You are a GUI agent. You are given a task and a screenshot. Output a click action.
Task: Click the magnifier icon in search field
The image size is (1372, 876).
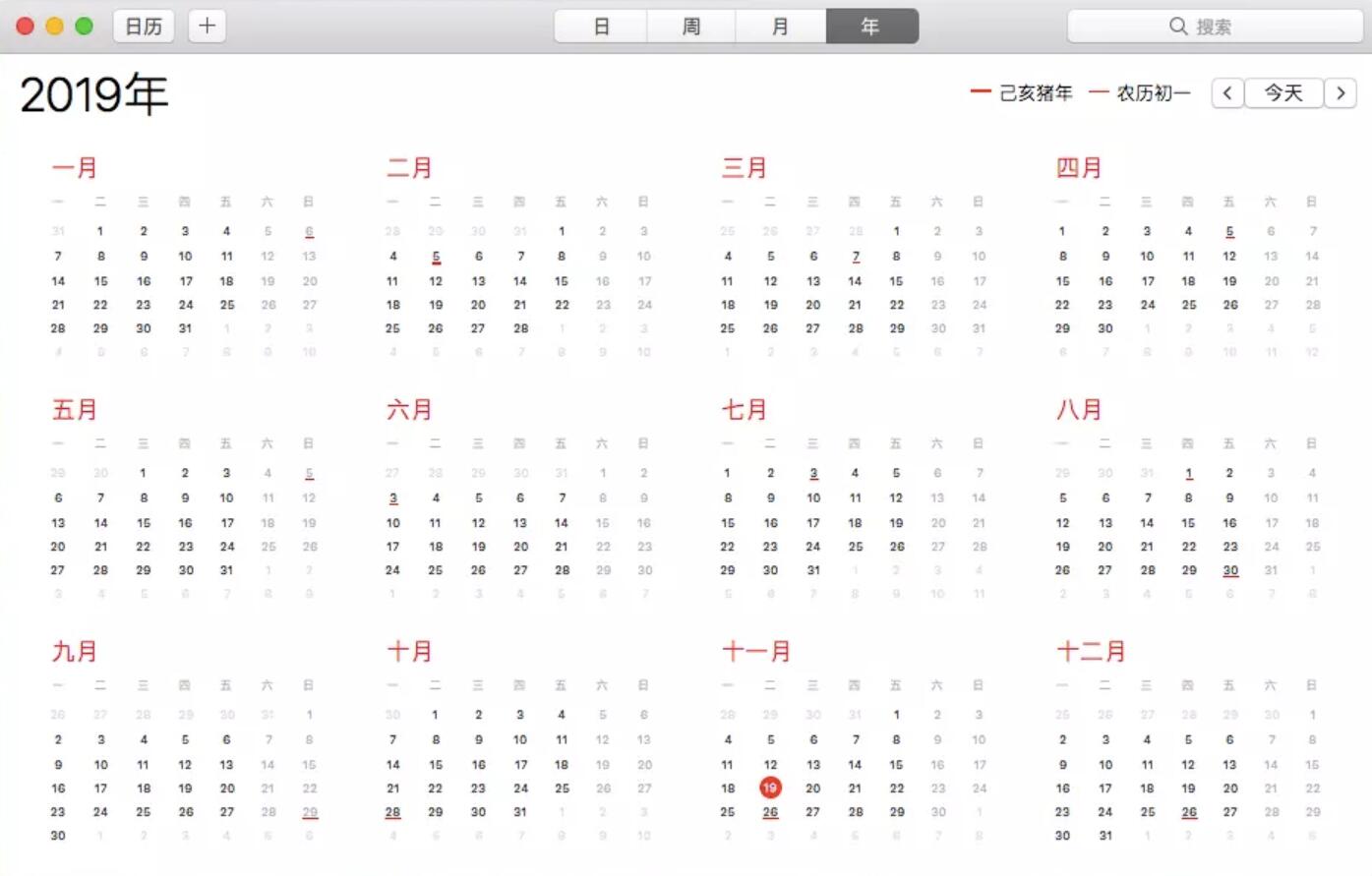pos(1177,27)
